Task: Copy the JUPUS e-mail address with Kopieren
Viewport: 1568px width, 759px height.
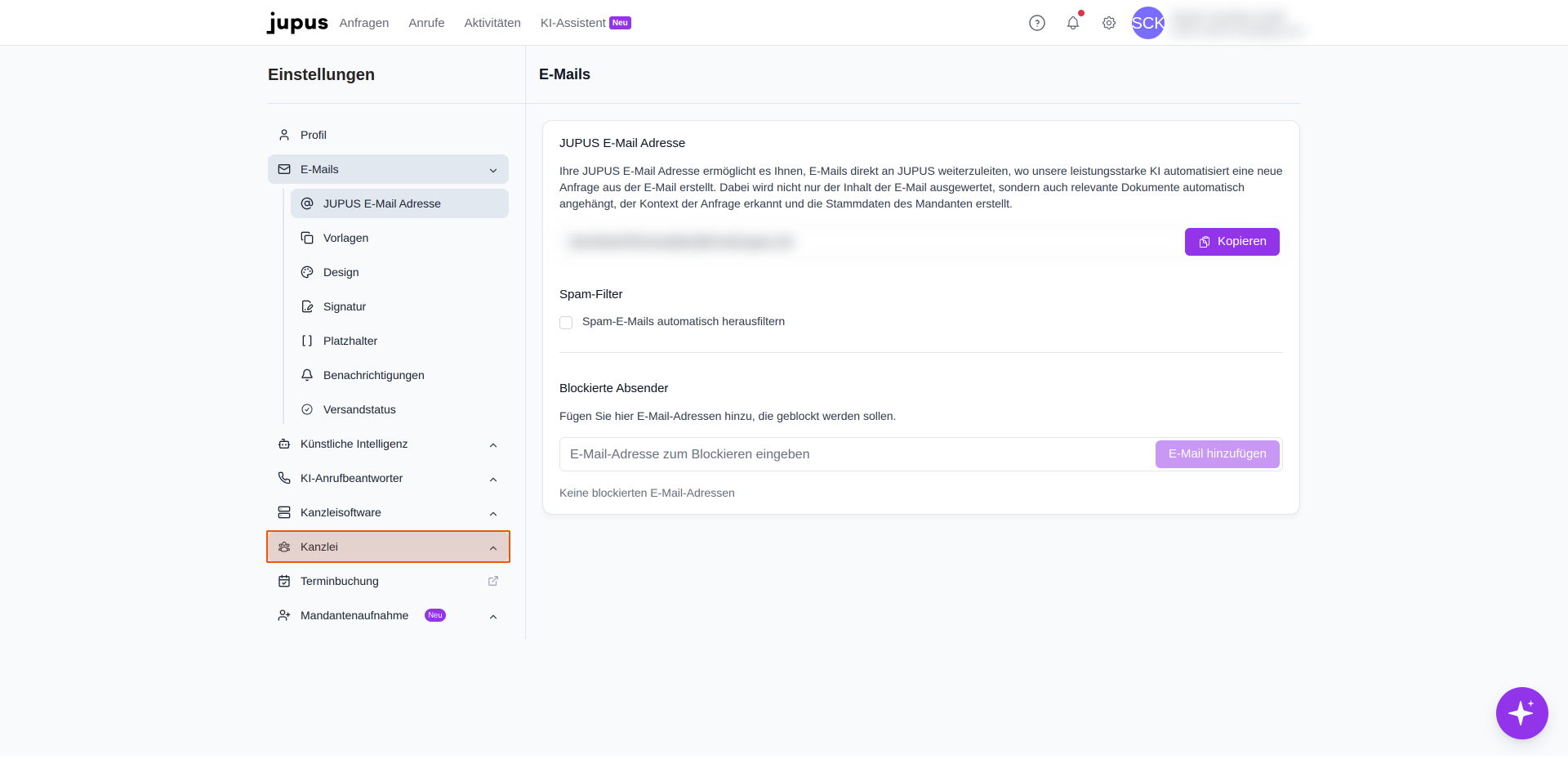Action: pyautogui.click(x=1232, y=242)
